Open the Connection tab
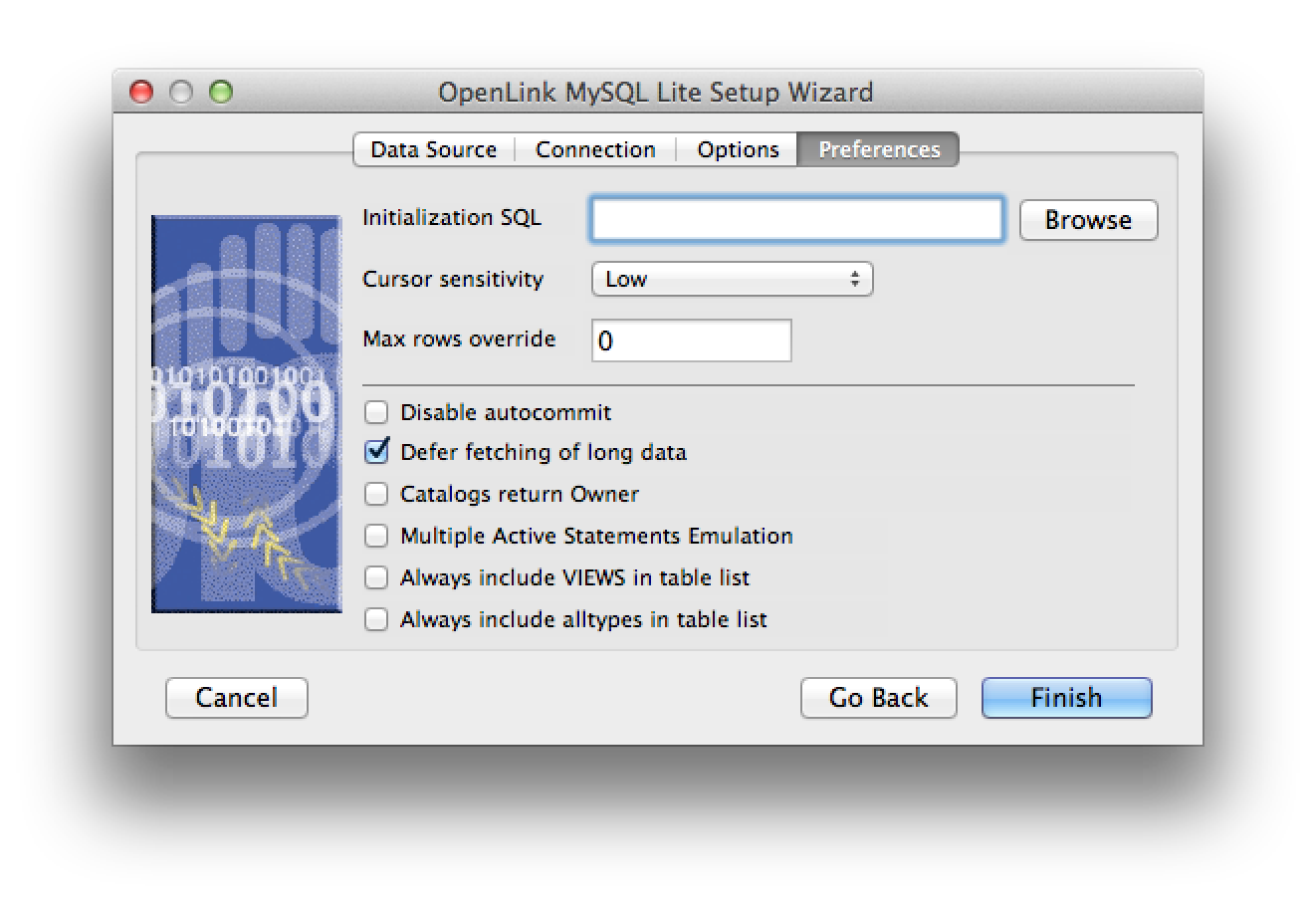1316x902 pixels. coord(595,149)
